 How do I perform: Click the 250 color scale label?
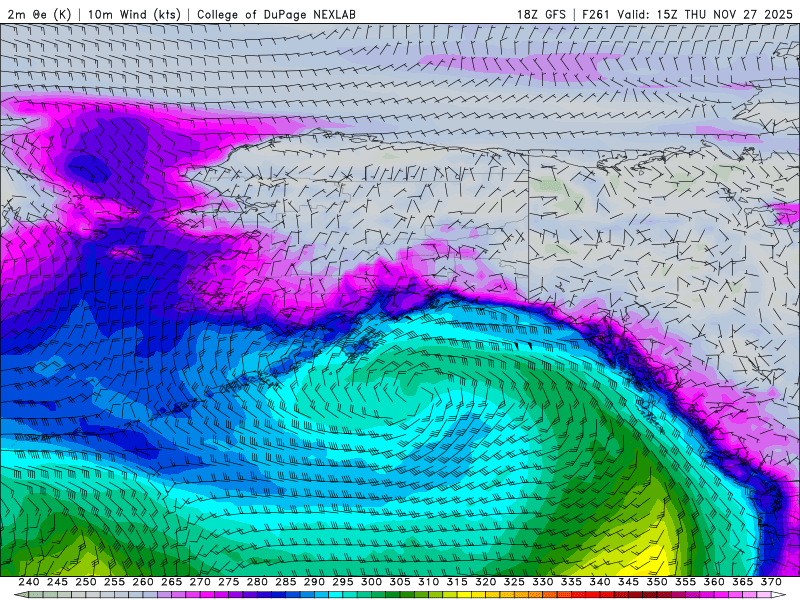(x=86, y=582)
